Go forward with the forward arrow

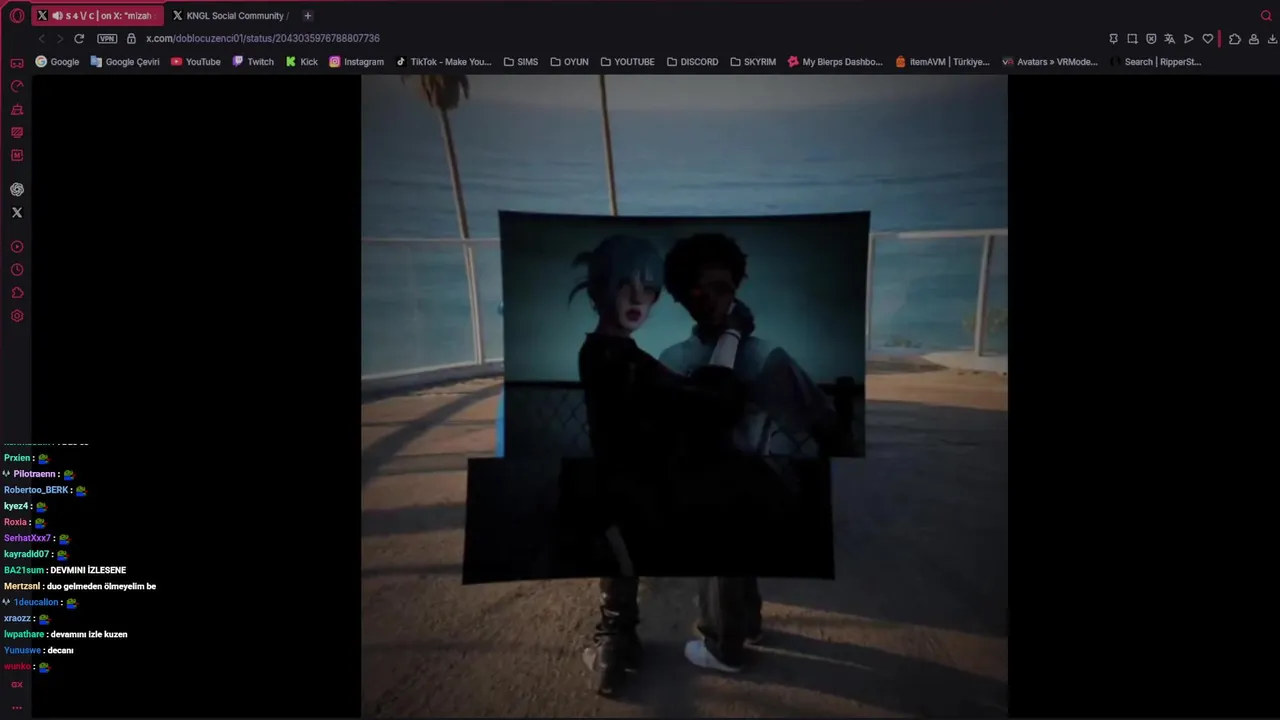pyautogui.click(x=60, y=38)
